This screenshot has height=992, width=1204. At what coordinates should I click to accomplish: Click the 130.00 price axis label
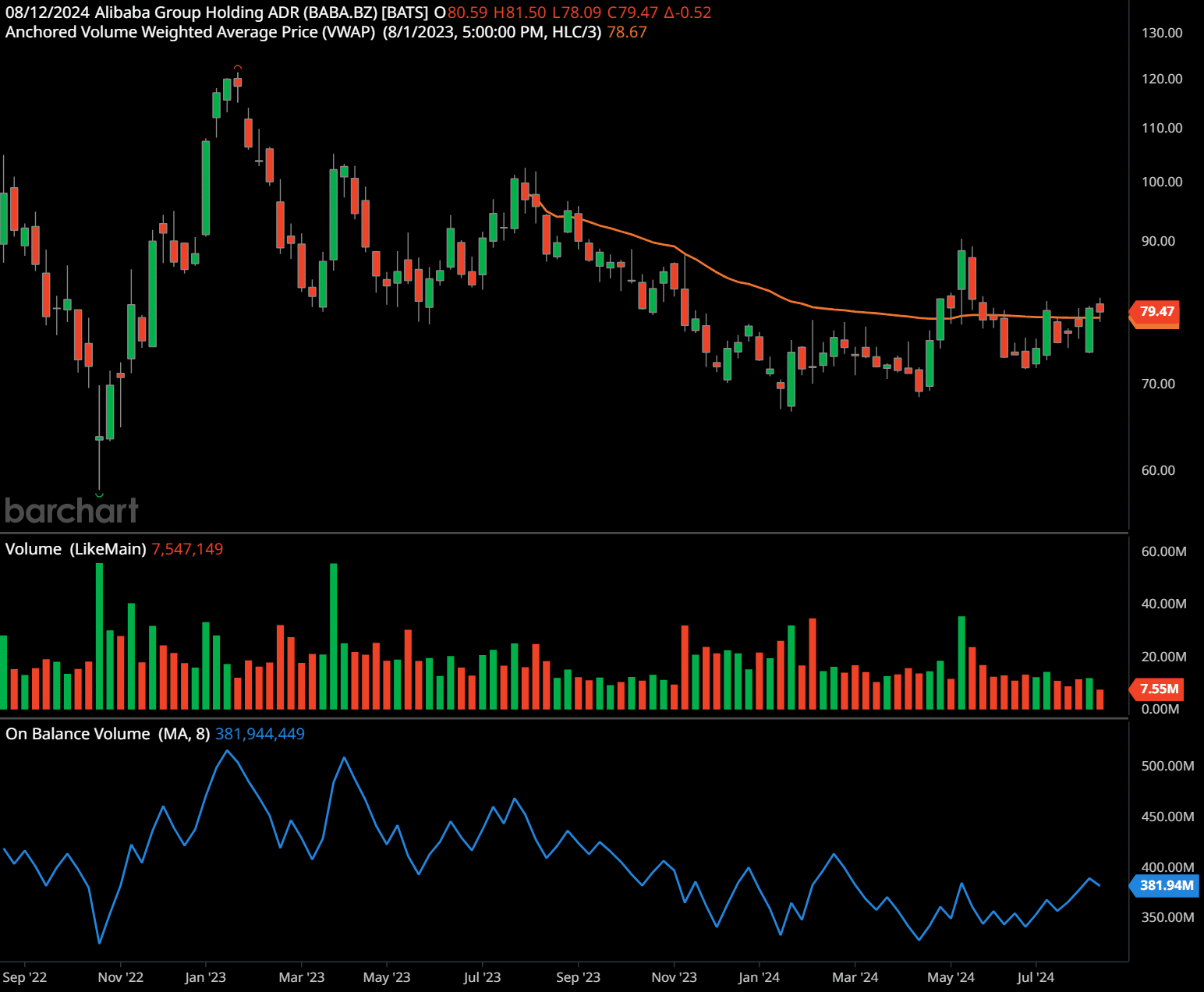coord(1162,33)
